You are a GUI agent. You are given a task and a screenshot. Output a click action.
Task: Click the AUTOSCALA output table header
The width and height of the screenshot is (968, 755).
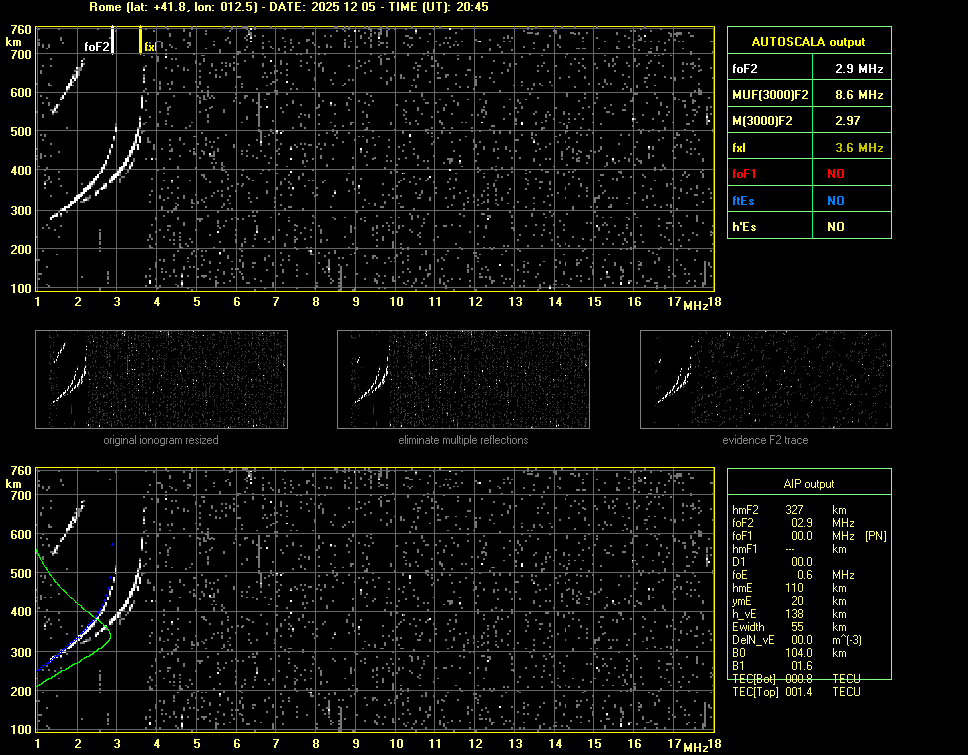pyautogui.click(x=808, y=42)
